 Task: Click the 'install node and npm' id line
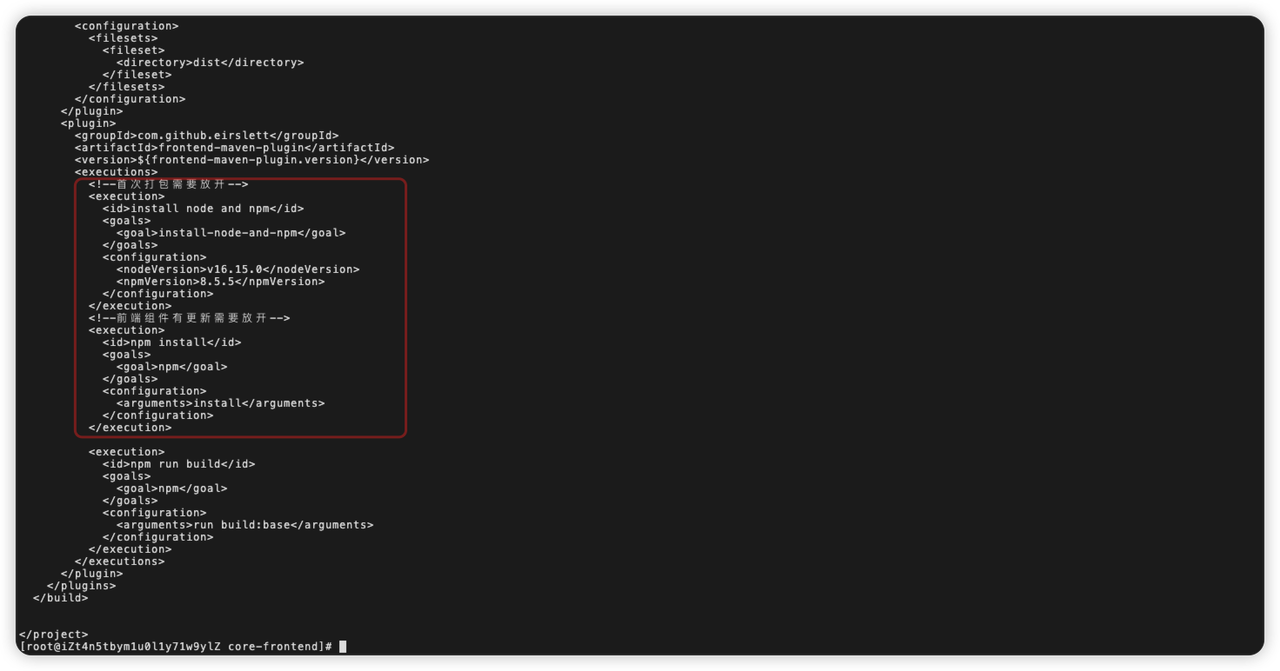pyautogui.click(x=203, y=208)
